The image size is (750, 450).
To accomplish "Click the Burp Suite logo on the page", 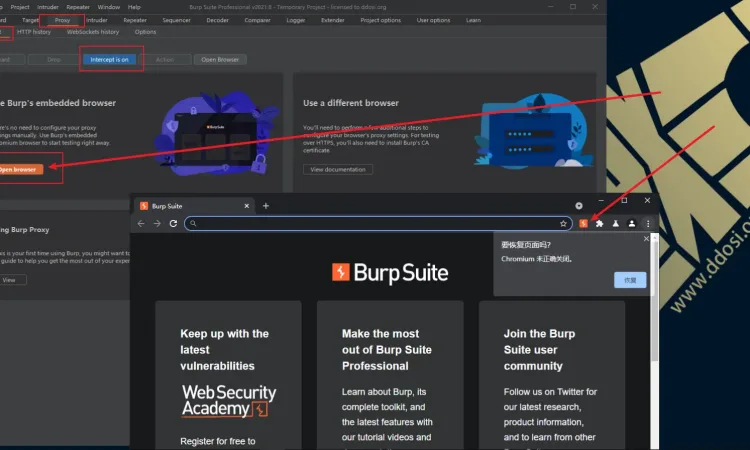I will (390, 273).
